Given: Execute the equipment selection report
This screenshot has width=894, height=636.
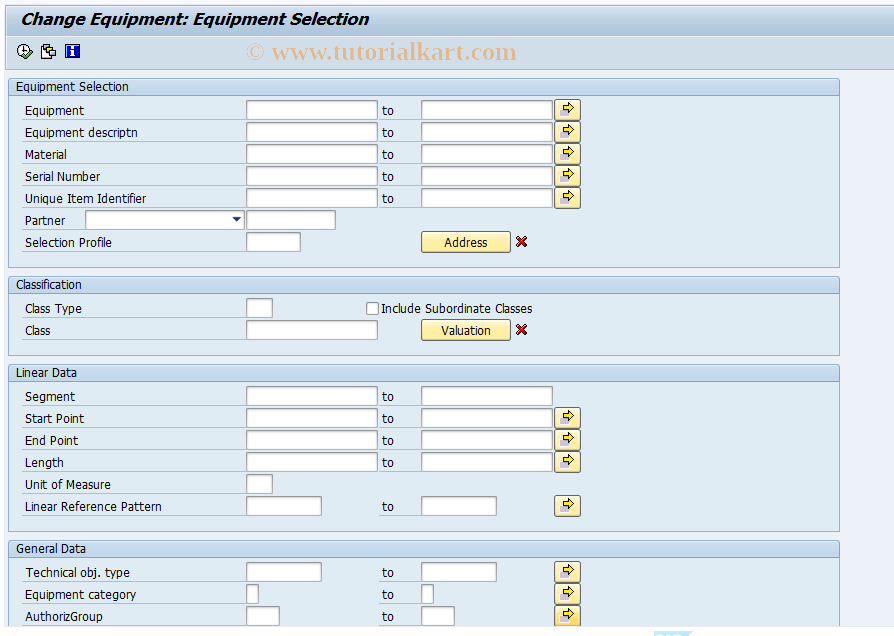Looking at the screenshot, I should coord(24,51).
